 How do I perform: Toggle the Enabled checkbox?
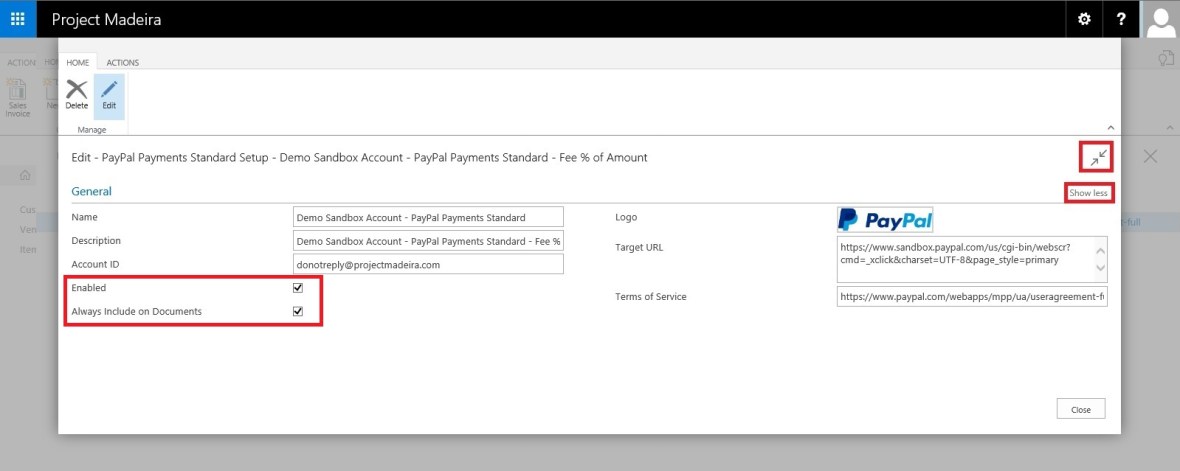(x=298, y=287)
